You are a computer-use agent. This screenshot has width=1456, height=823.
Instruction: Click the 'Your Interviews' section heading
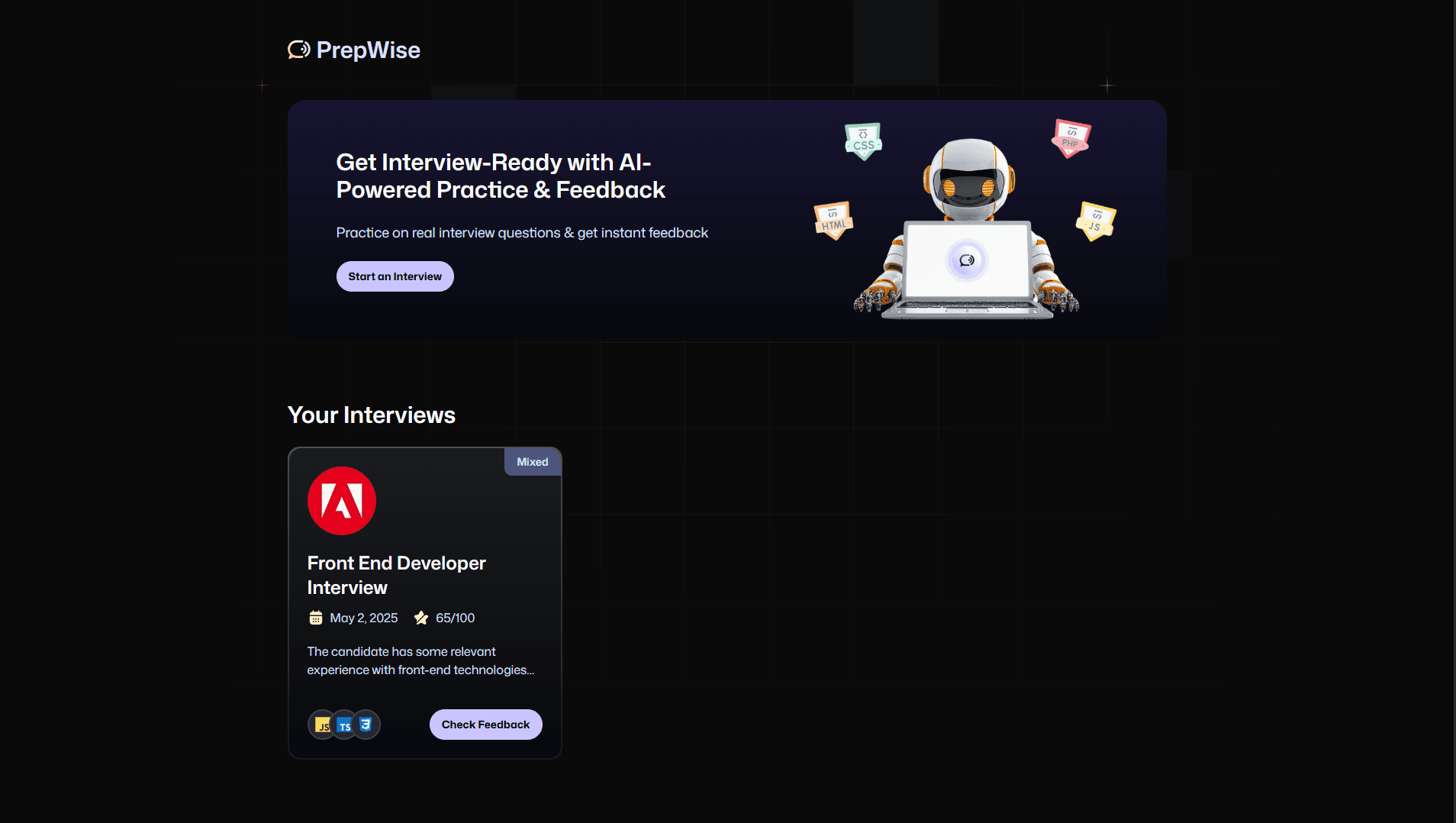[372, 415]
